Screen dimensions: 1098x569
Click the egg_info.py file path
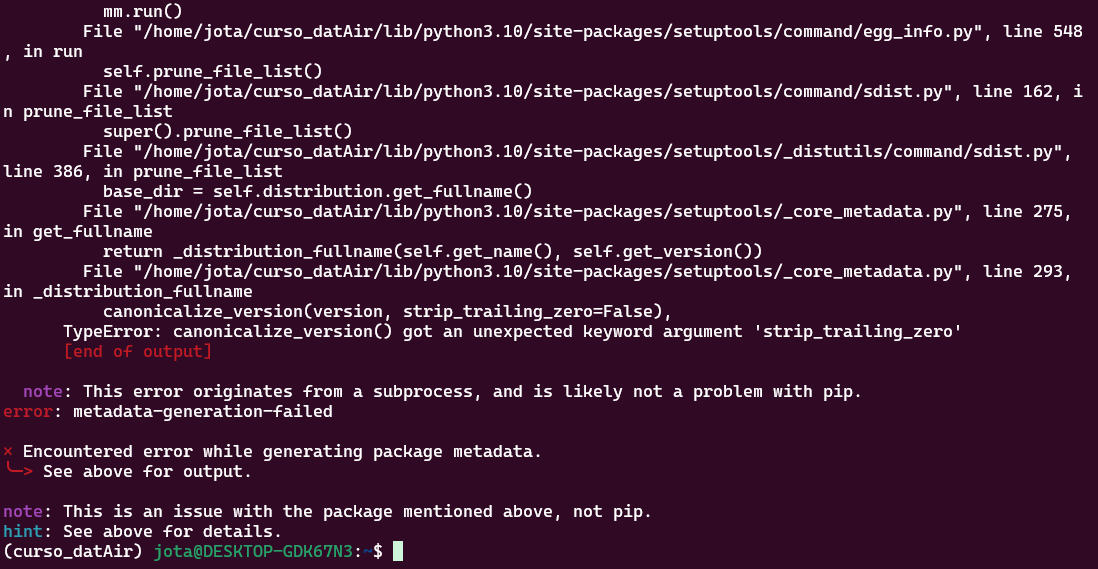(x=557, y=31)
